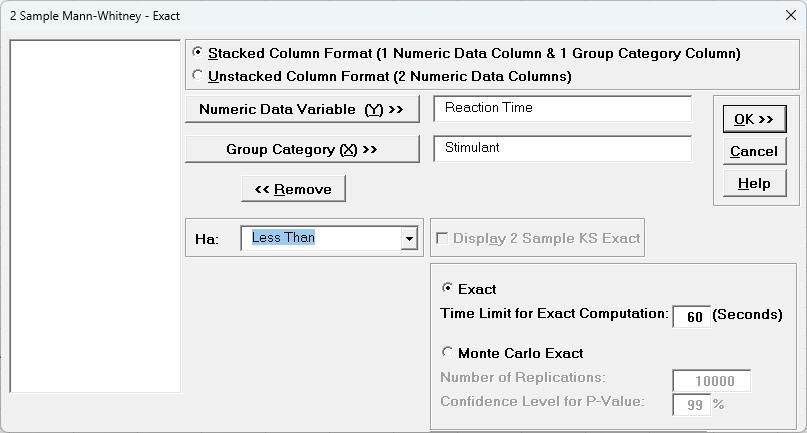The image size is (807, 433).
Task: Click inside the empty variable list box
Action: point(95,215)
